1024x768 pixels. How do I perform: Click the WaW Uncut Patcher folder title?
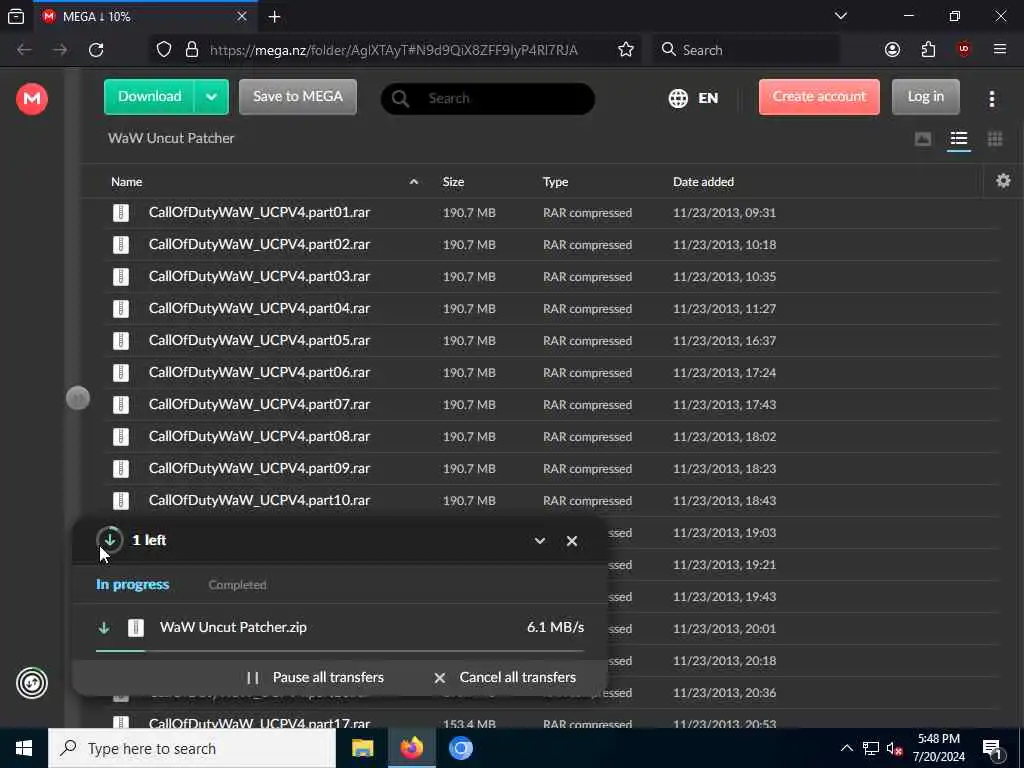click(171, 138)
